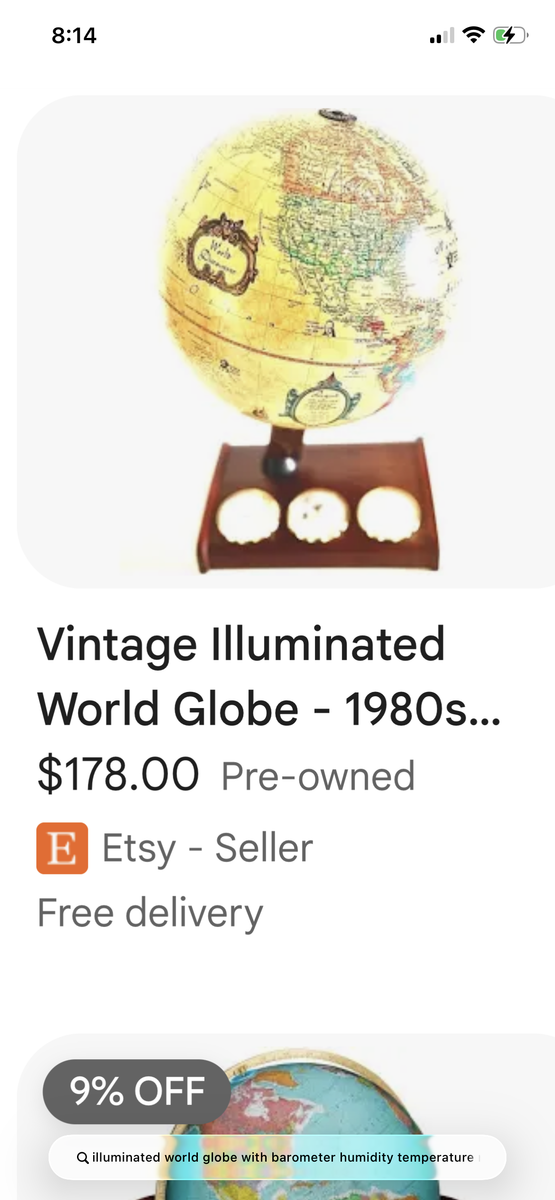Click the left gauge dial on globe base
The height and width of the screenshot is (1200, 555).
[249, 518]
